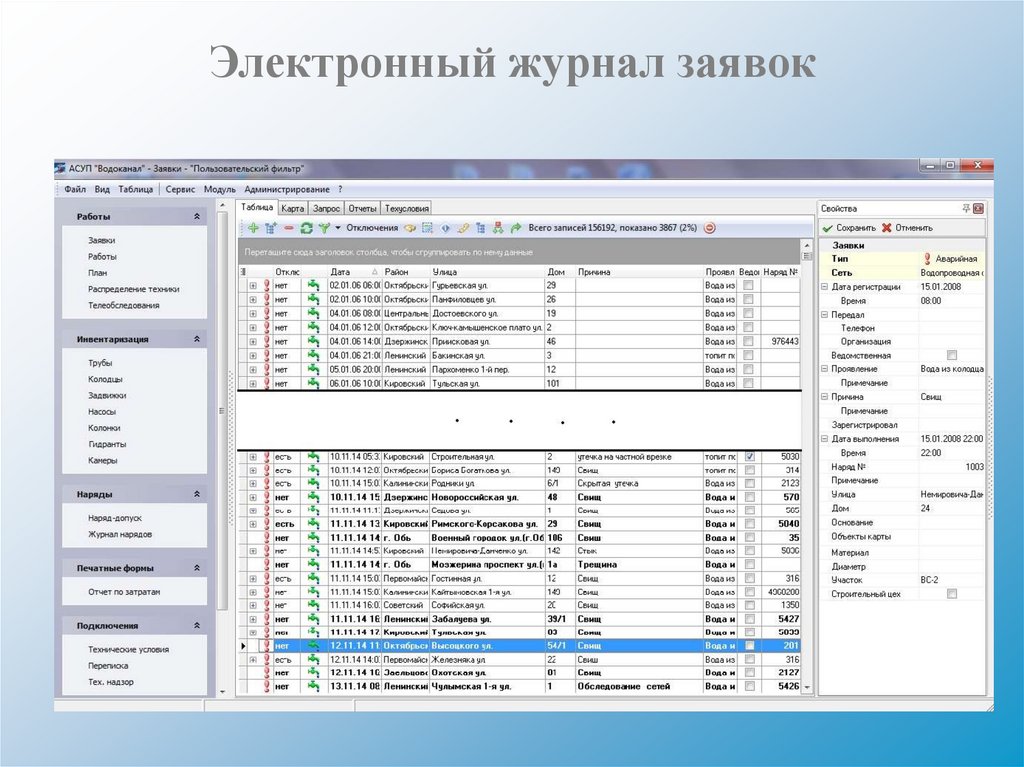Sort by the Дата column header
The image size is (1024, 767).
coord(354,272)
